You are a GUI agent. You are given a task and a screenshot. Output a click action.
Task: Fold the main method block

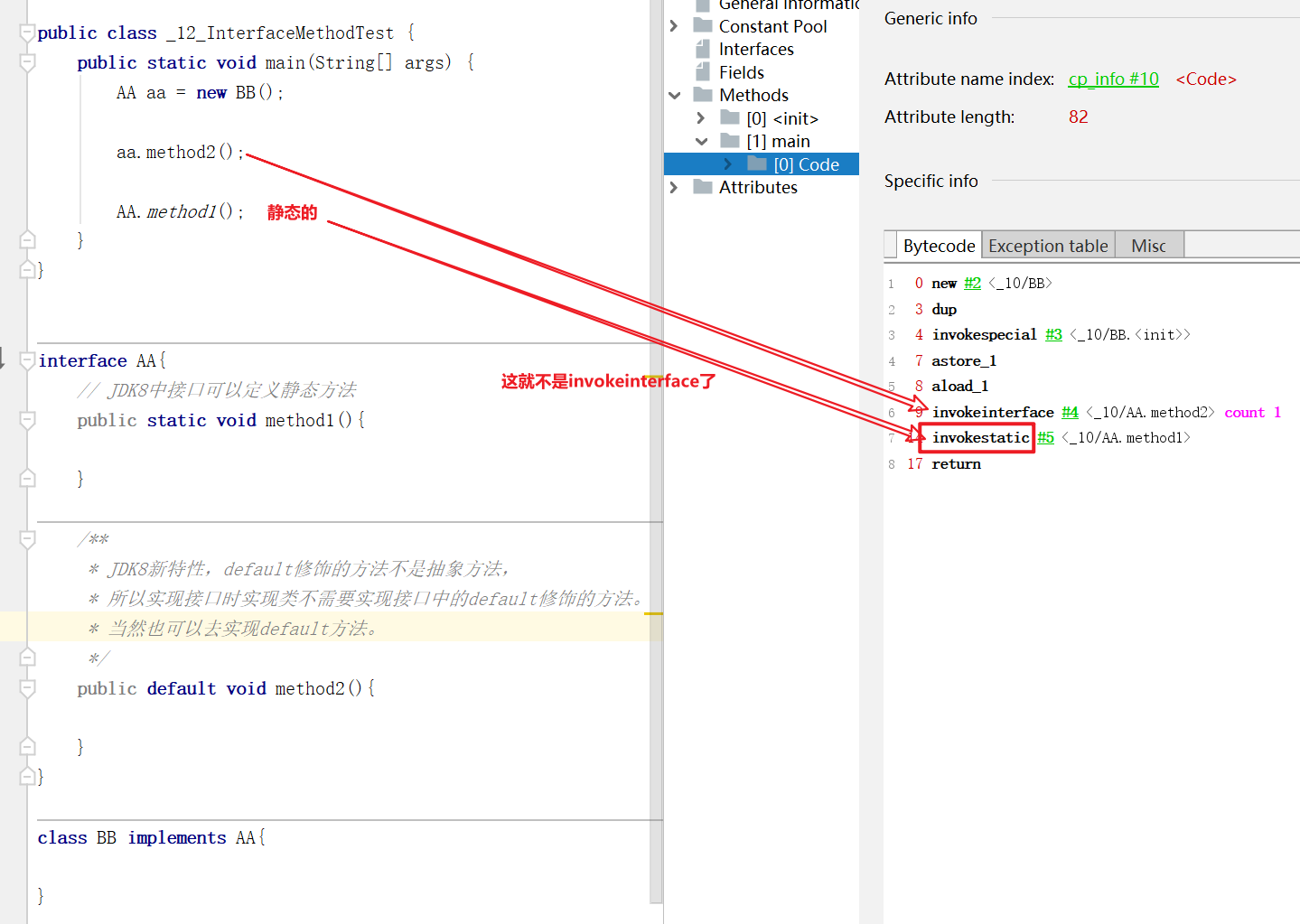pos(27,63)
